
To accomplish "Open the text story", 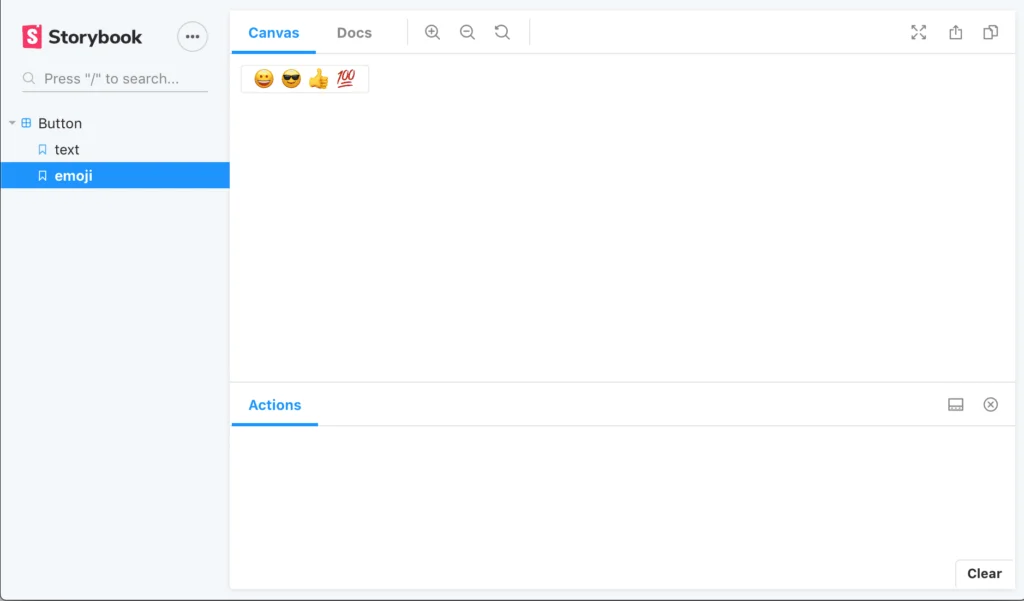I will point(115,150).
